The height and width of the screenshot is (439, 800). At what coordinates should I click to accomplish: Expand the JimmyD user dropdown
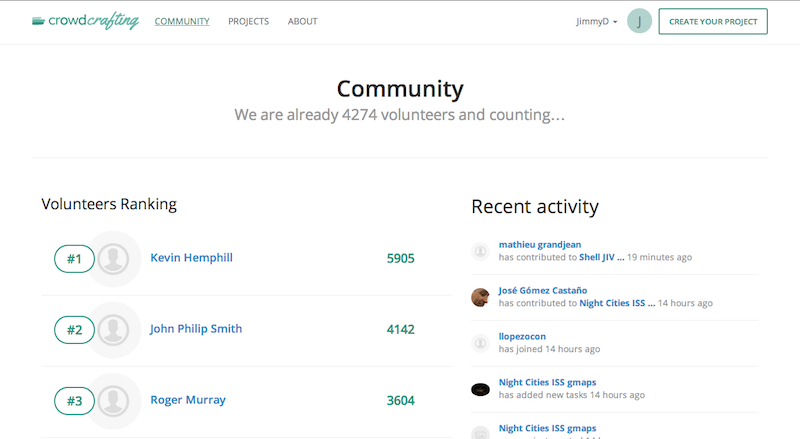click(x=596, y=21)
